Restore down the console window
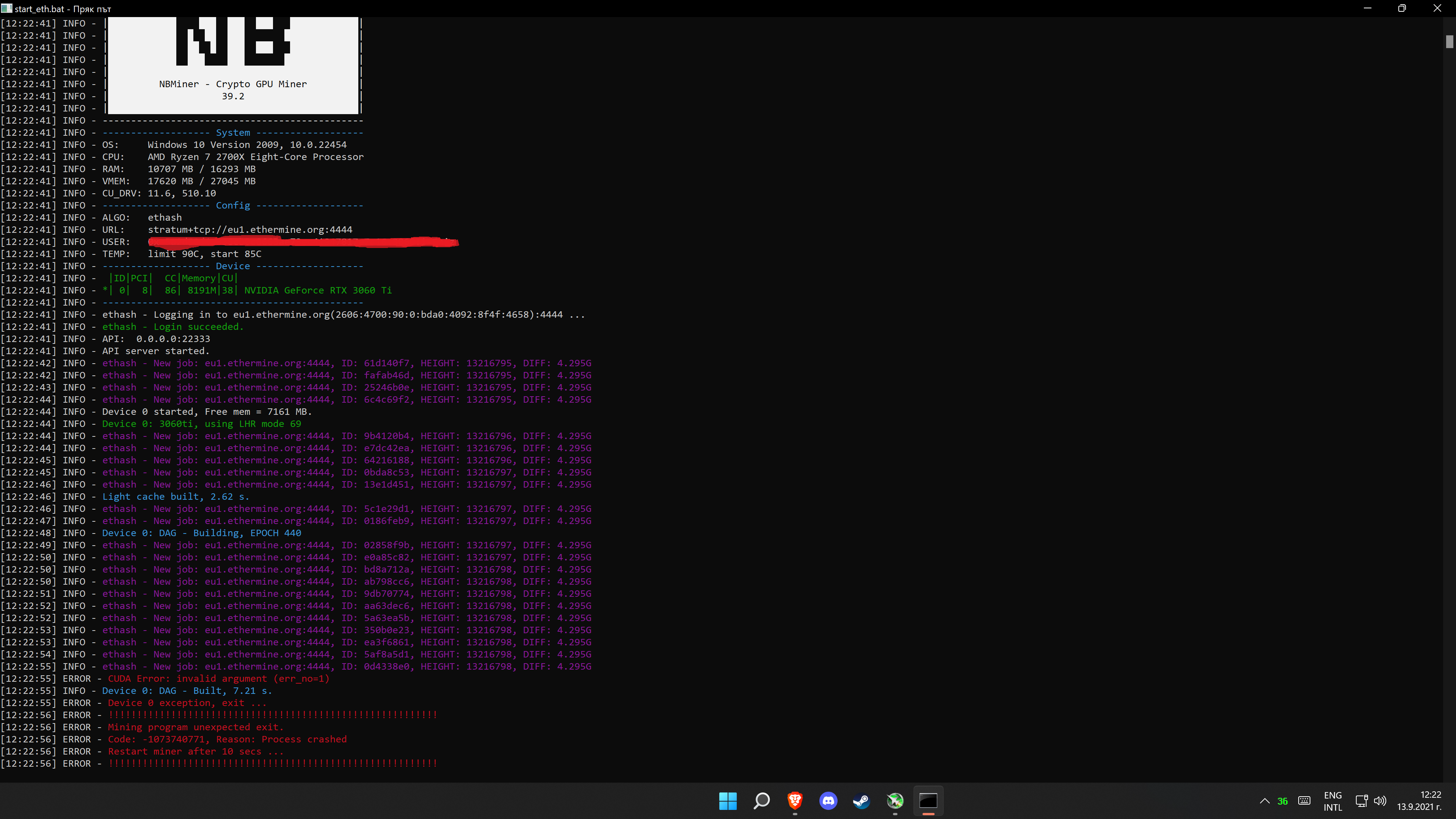 coord(1402,8)
